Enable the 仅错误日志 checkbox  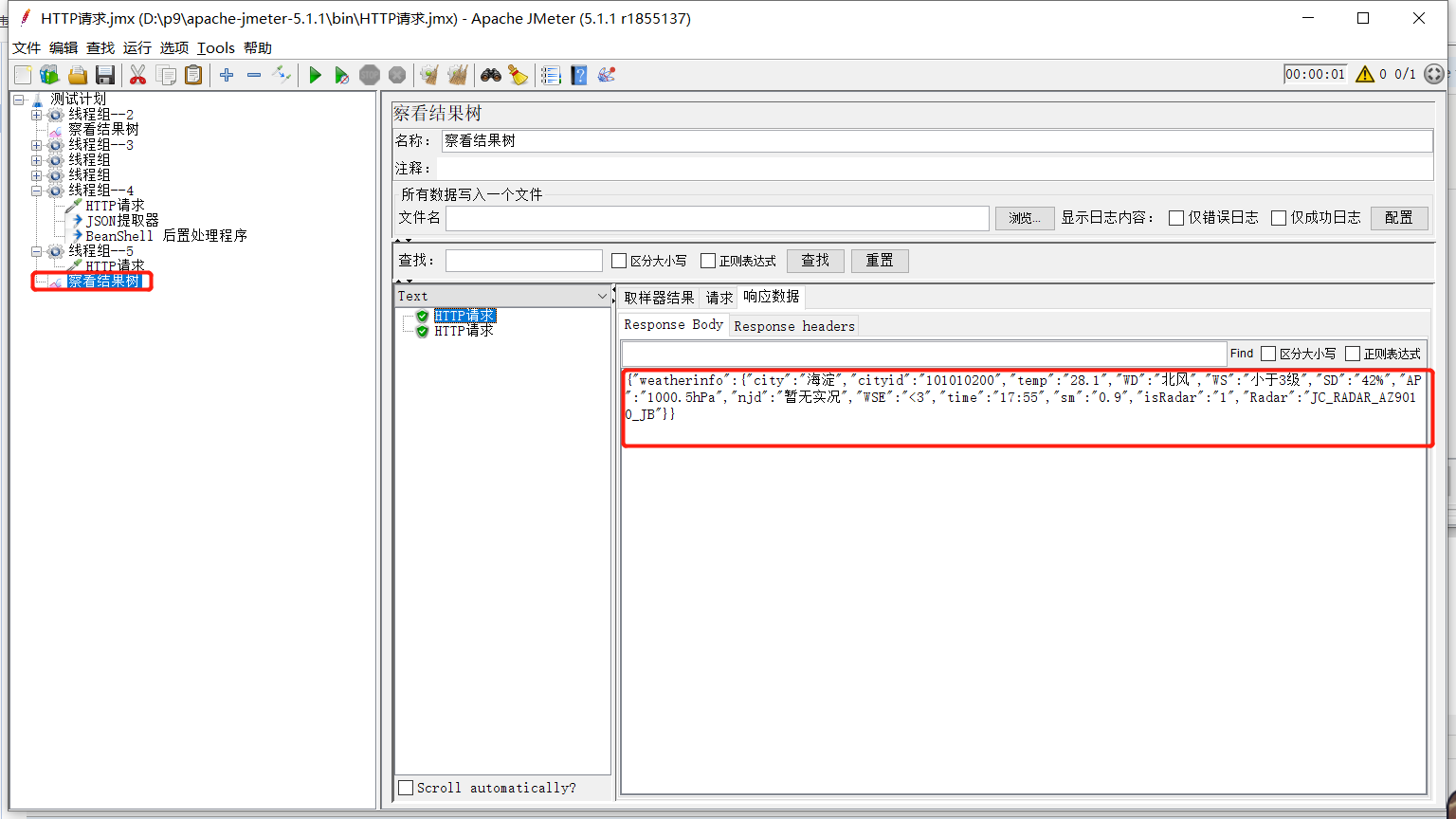click(x=1176, y=218)
